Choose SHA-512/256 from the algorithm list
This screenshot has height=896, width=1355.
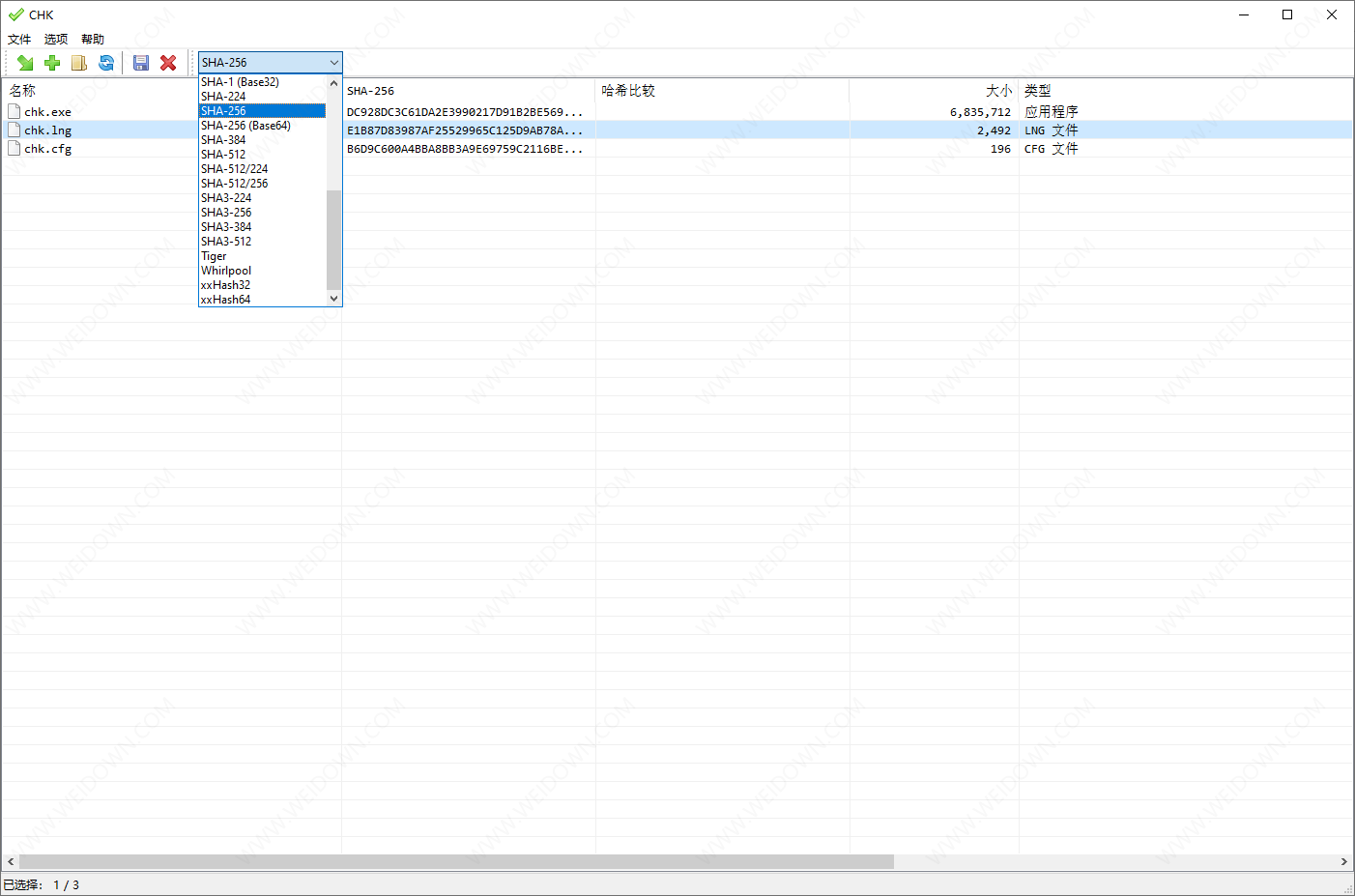[x=263, y=184]
